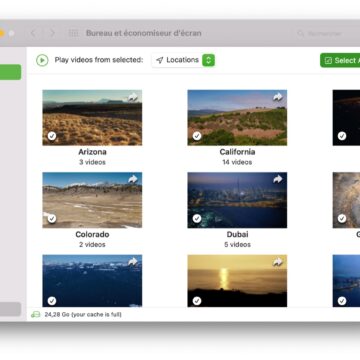The width and height of the screenshot is (360, 360).
Task: Click the Select All button
Action: coord(340,60)
